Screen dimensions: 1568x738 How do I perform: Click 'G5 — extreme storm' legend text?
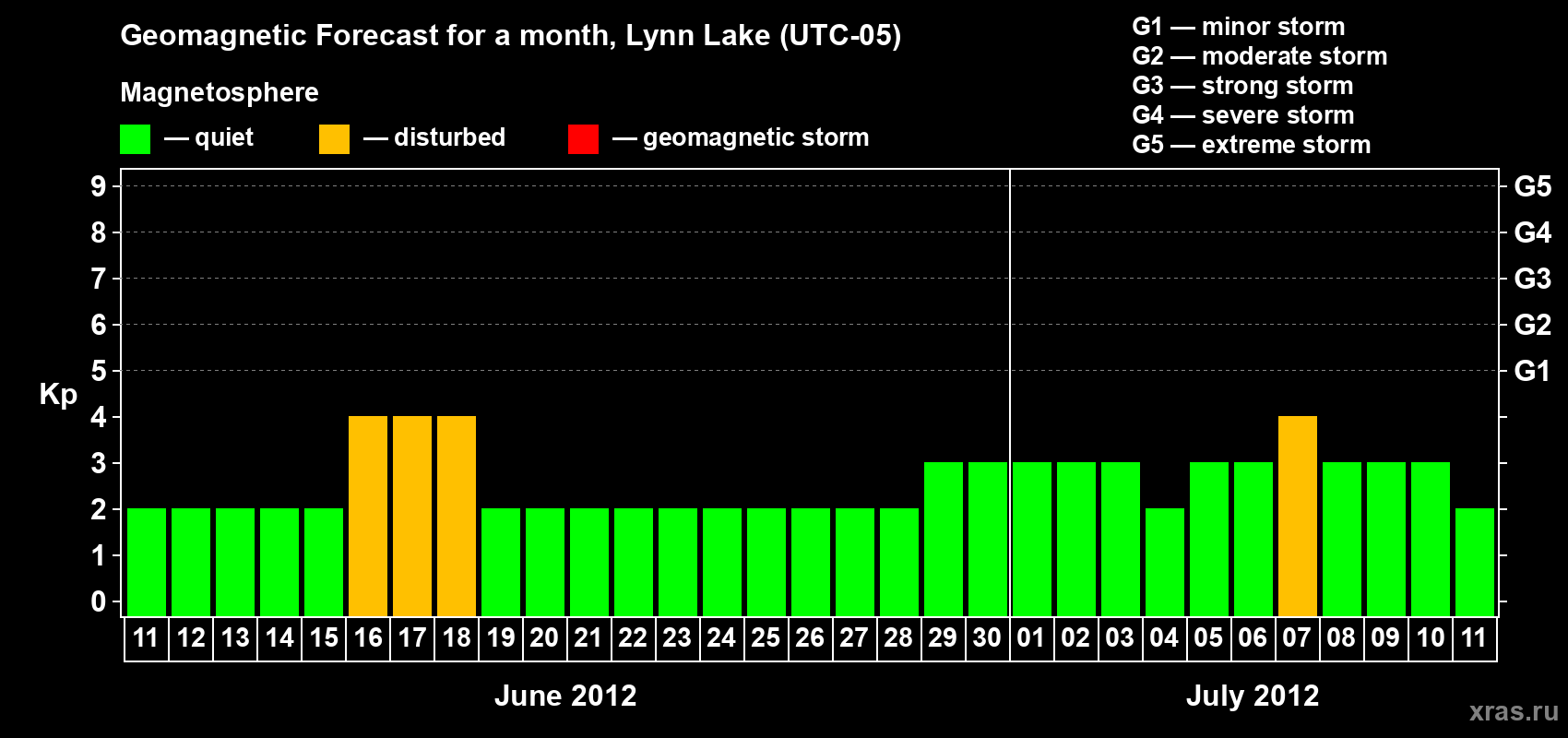coord(1252,145)
